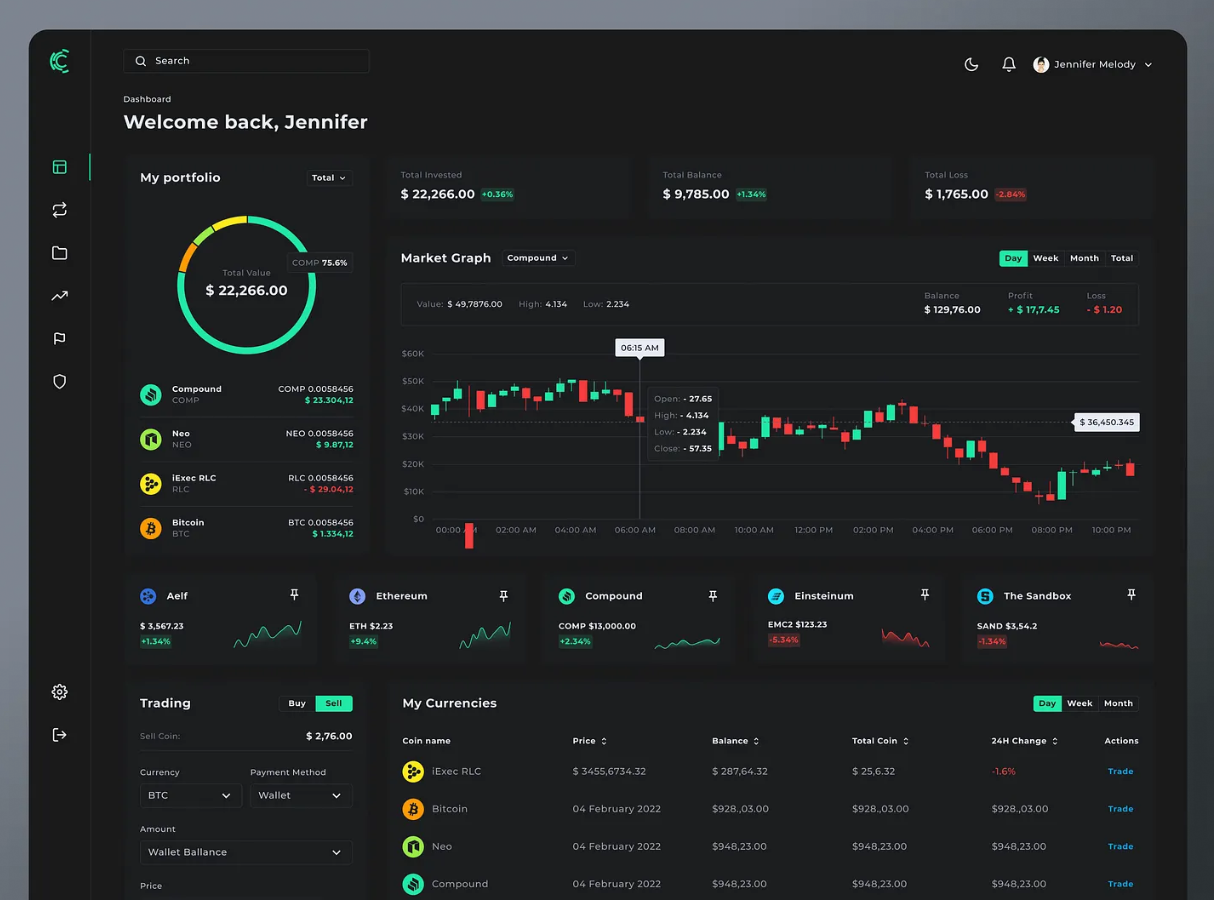Viewport: 1214px width, 902px height.
Task: Select the Buy option in Trading
Action: click(x=296, y=703)
